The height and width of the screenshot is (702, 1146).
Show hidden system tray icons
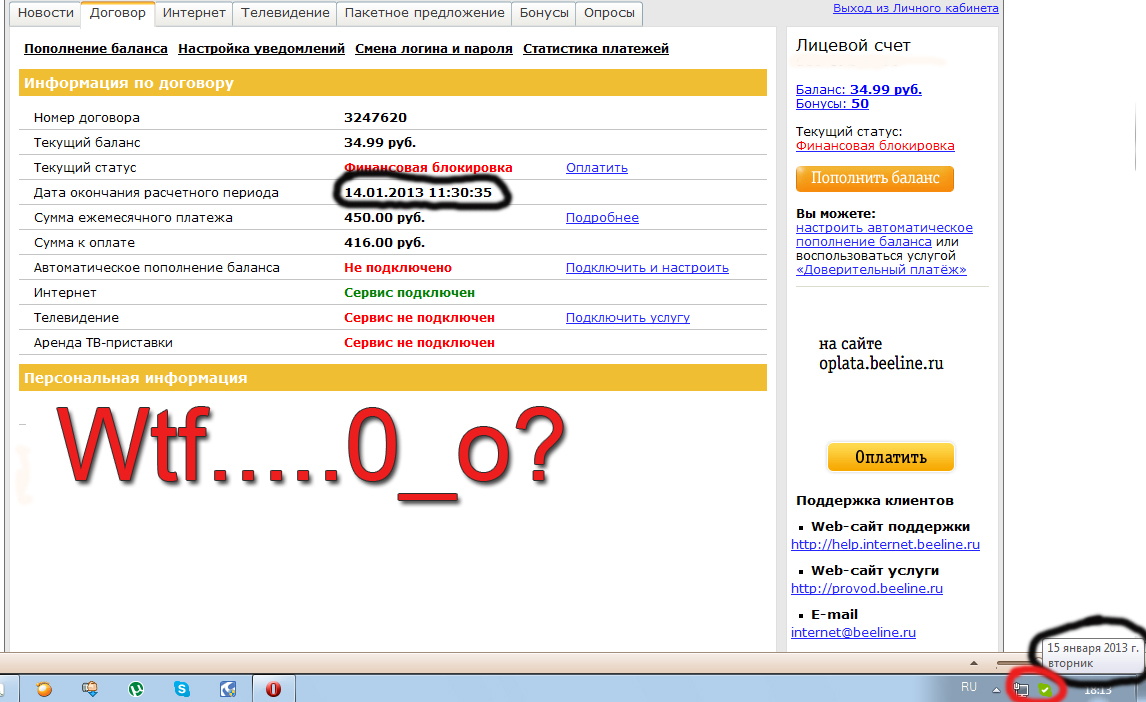tap(995, 690)
